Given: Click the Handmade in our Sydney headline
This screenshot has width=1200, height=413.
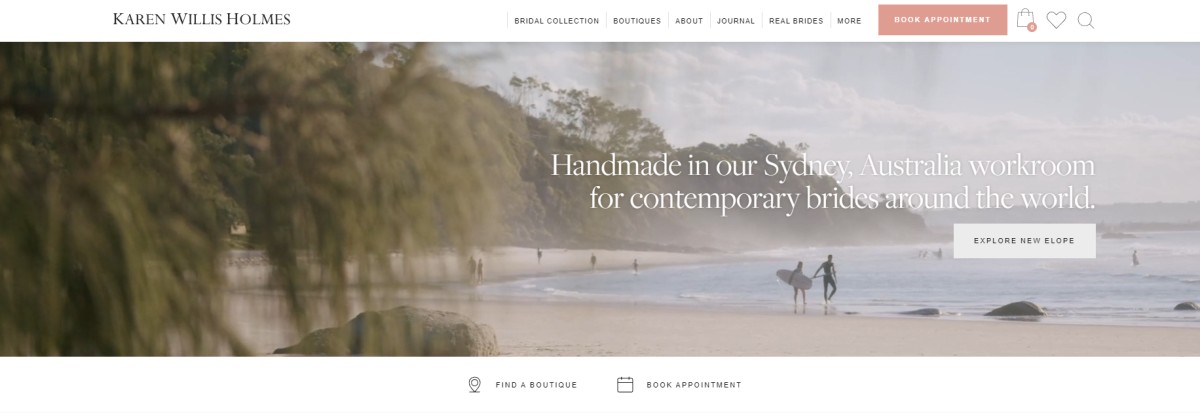Looking at the screenshot, I should click(x=823, y=181).
